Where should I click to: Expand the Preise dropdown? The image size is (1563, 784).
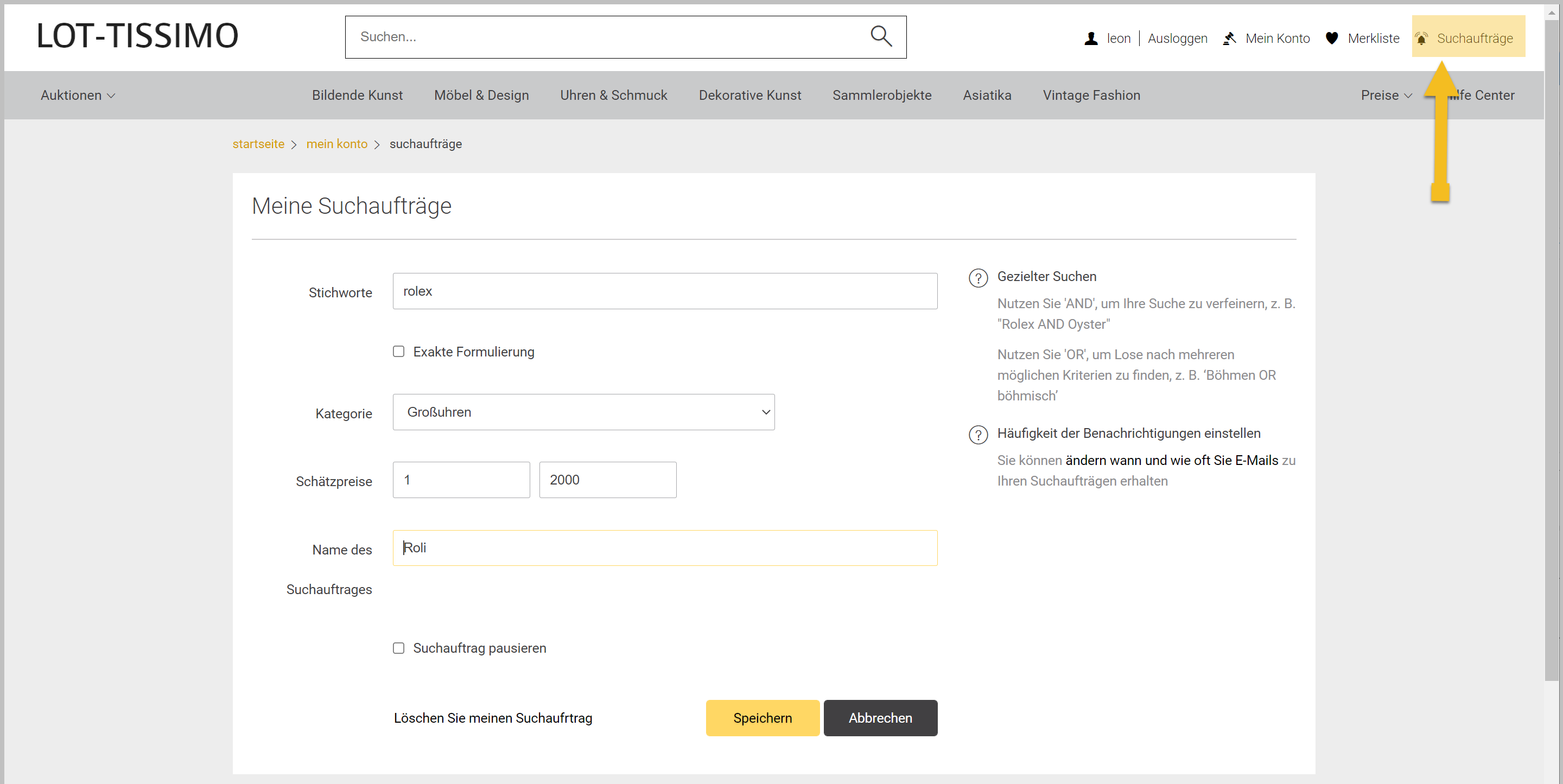tap(1387, 95)
